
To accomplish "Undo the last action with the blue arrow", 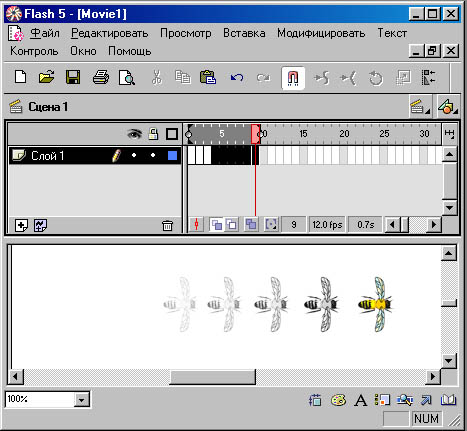I will tap(237, 78).
